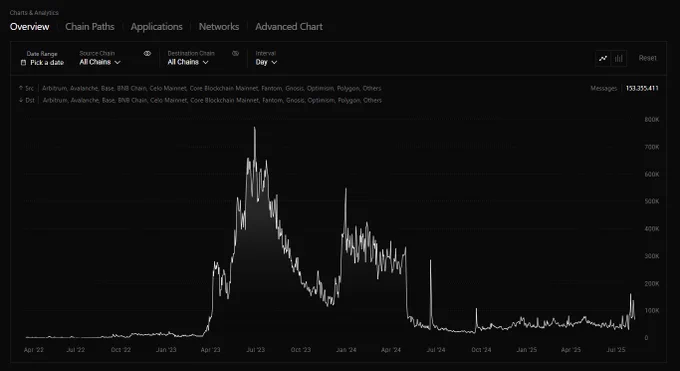The width and height of the screenshot is (680, 371).
Task: Click the Jan '24 x-axis label
Action: (x=346, y=350)
